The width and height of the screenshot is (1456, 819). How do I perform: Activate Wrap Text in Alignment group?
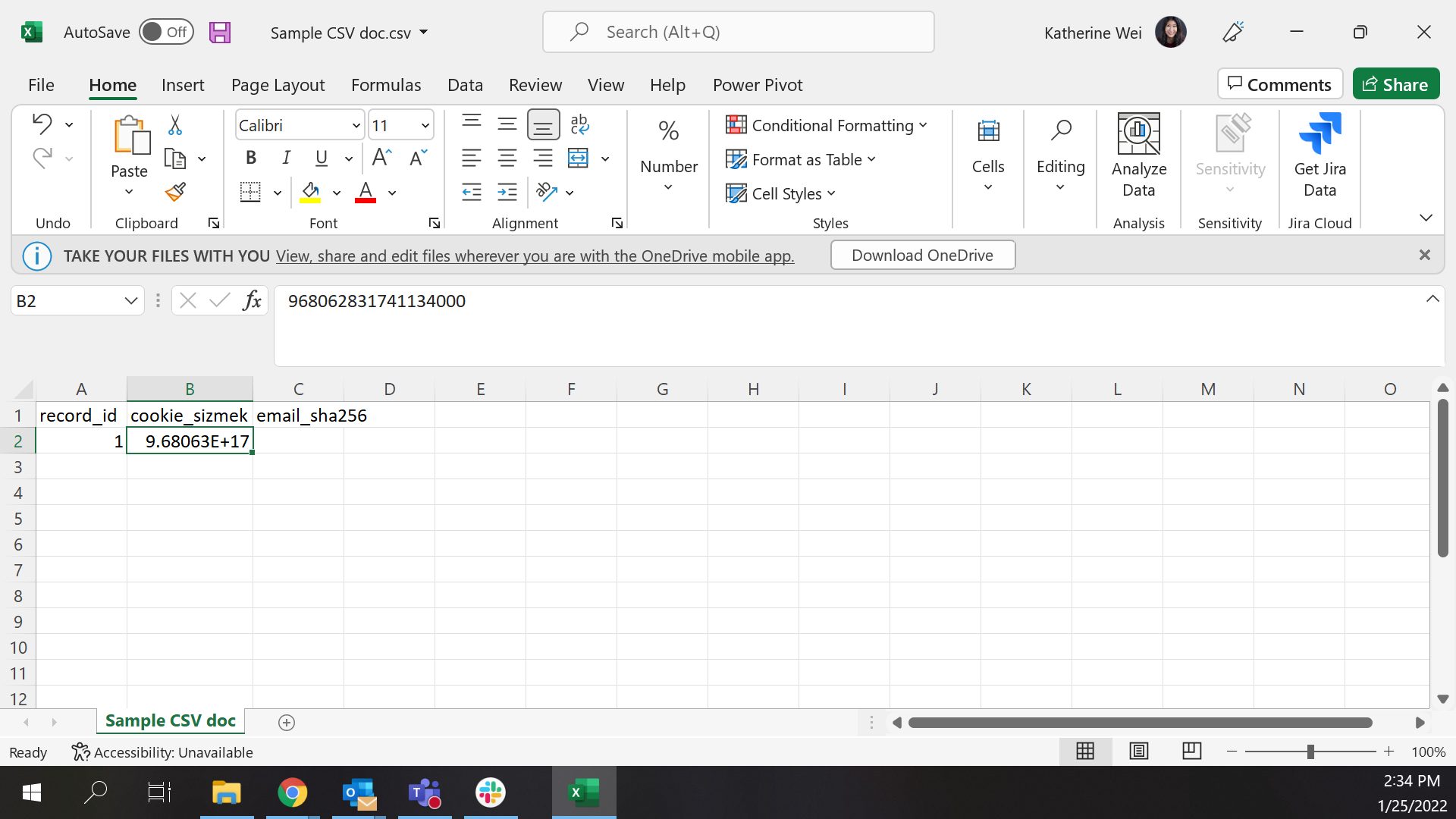[x=579, y=124]
